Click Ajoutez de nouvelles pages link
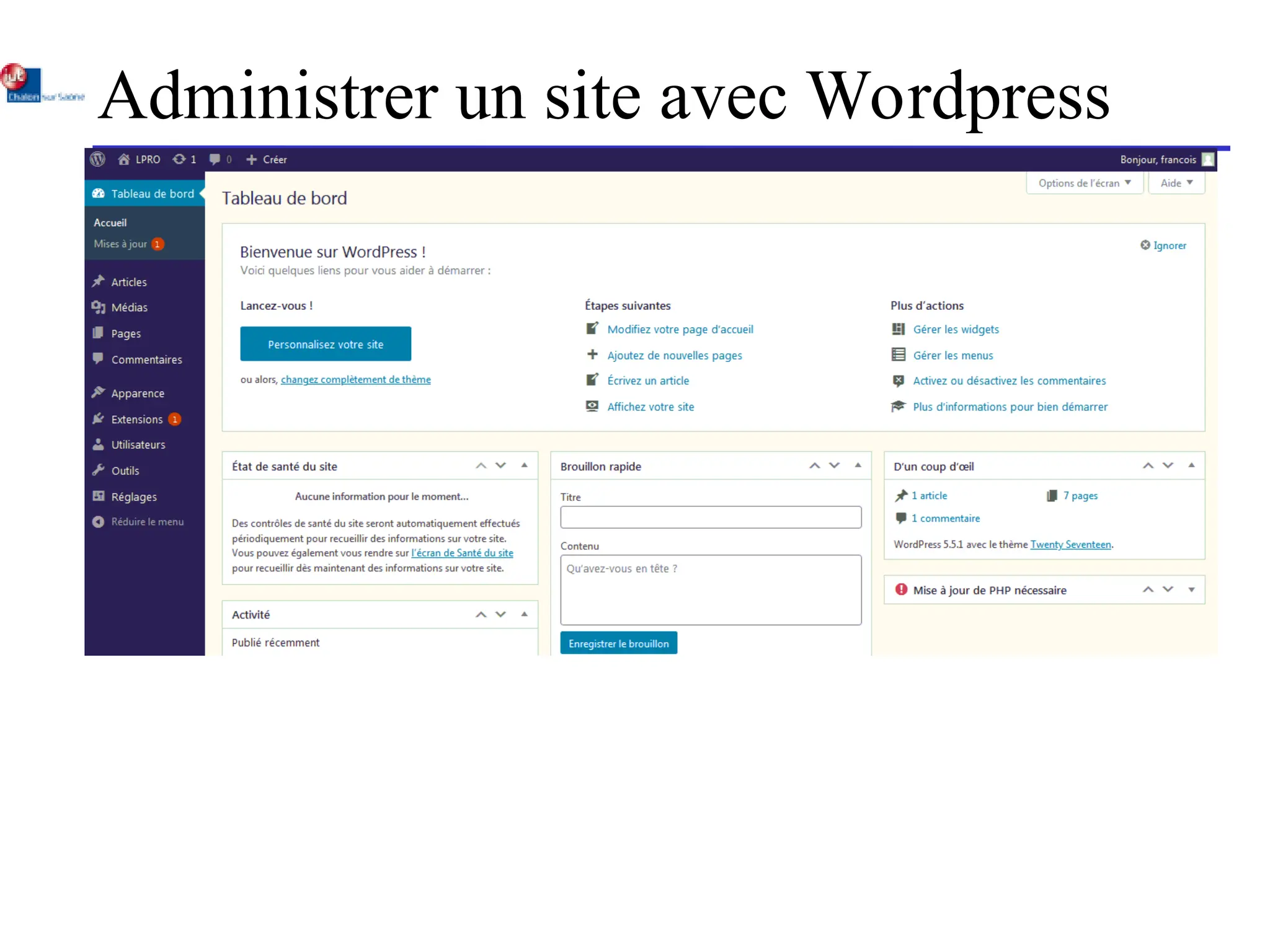Image resolution: width=1270 pixels, height=952 pixels. click(675, 355)
